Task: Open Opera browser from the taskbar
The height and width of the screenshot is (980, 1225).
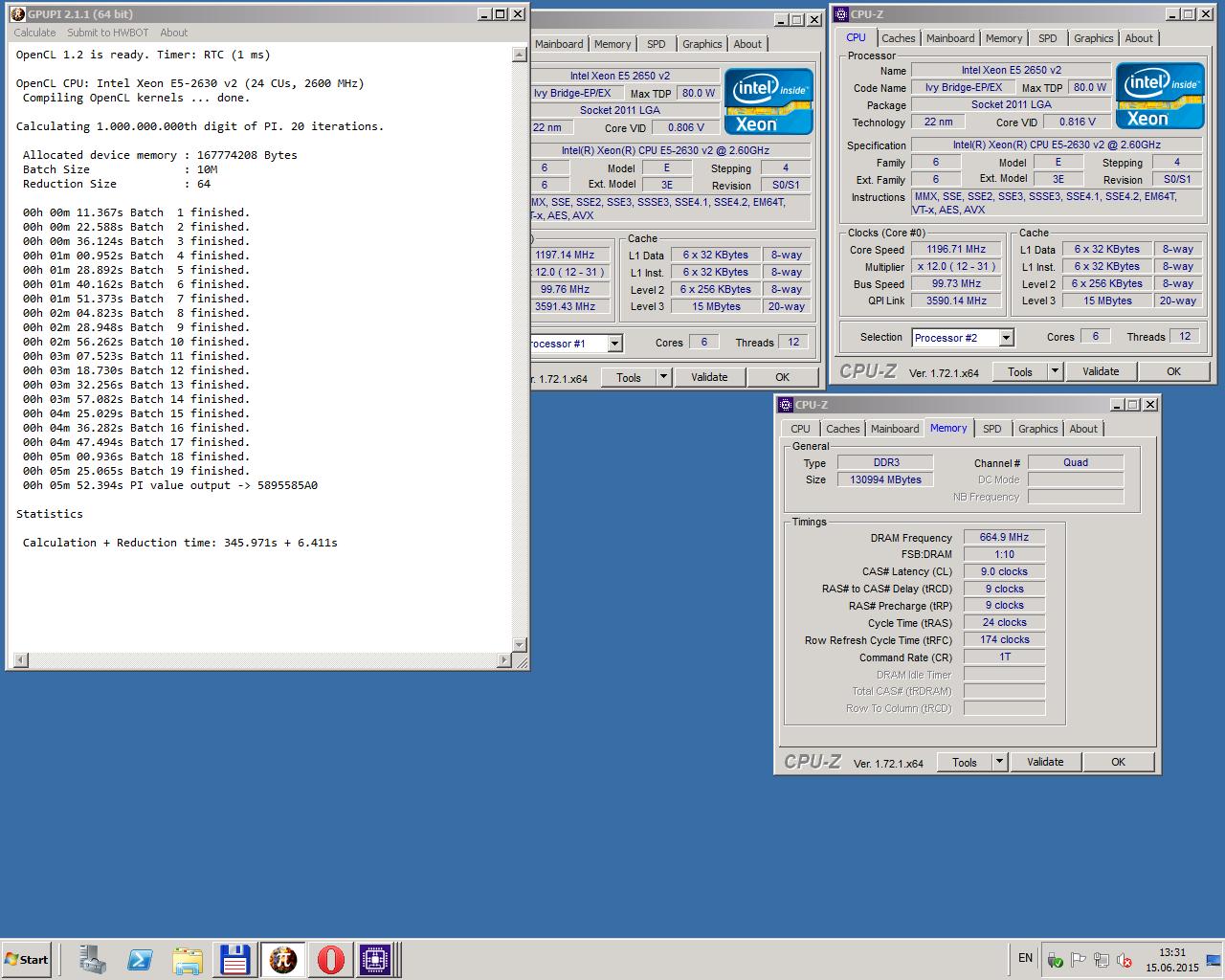Action: [x=330, y=959]
